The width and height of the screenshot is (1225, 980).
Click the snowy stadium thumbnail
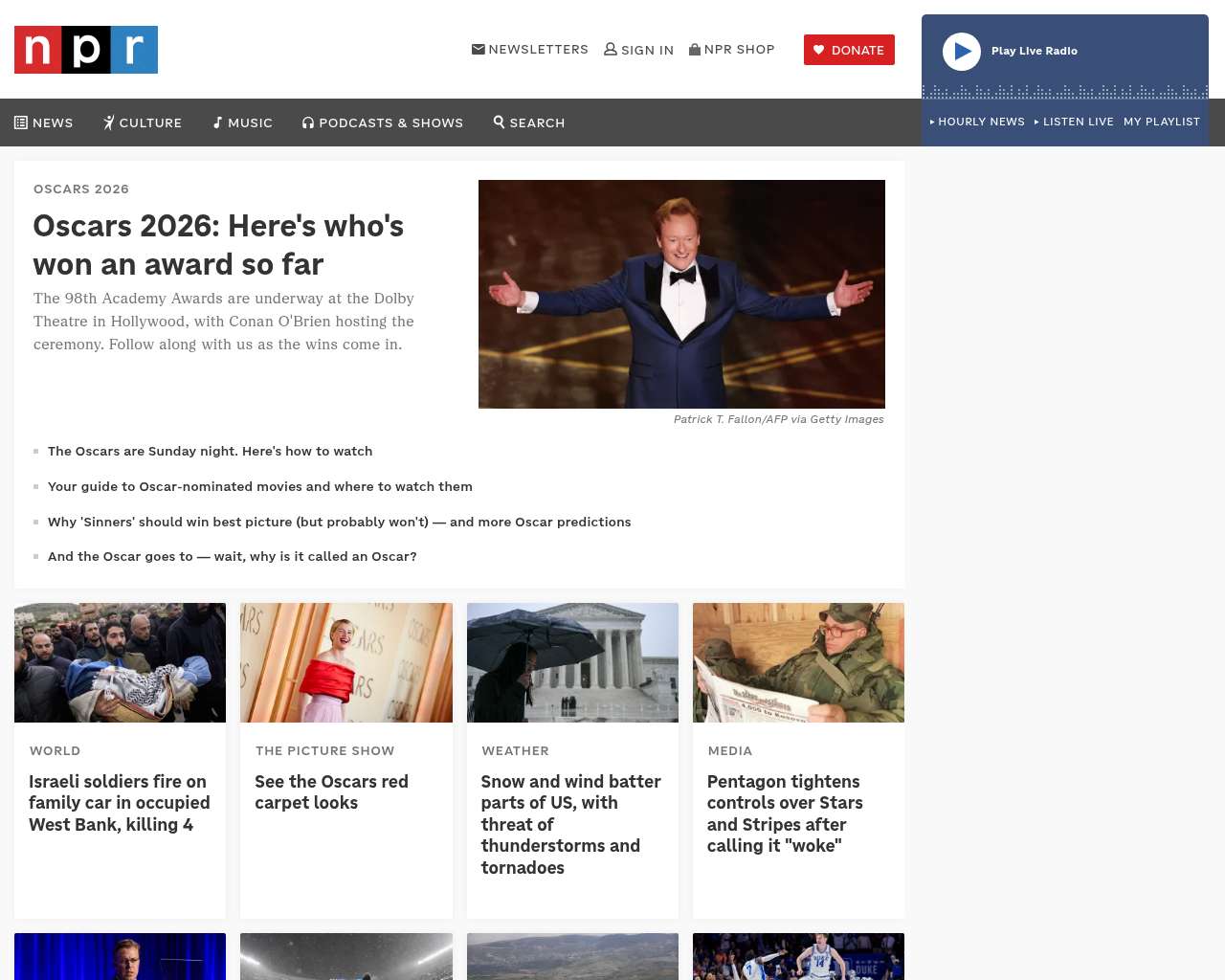(346, 956)
